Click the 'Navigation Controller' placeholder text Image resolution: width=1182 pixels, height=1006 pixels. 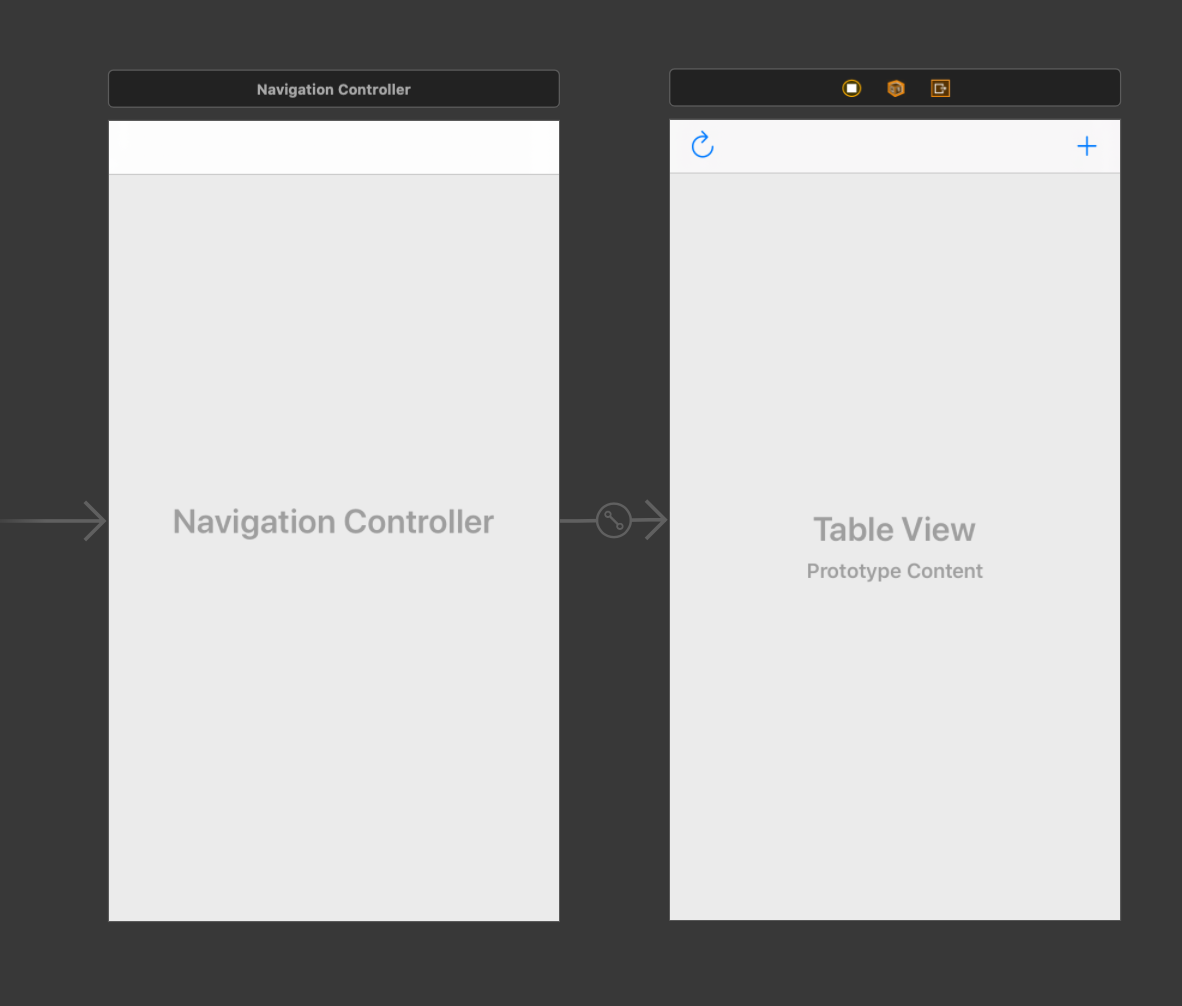coord(333,521)
